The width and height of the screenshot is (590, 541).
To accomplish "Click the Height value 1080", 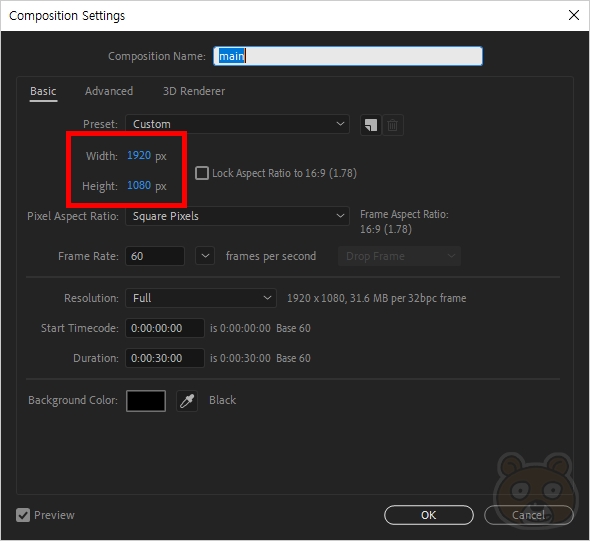I will [x=139, y=185].
